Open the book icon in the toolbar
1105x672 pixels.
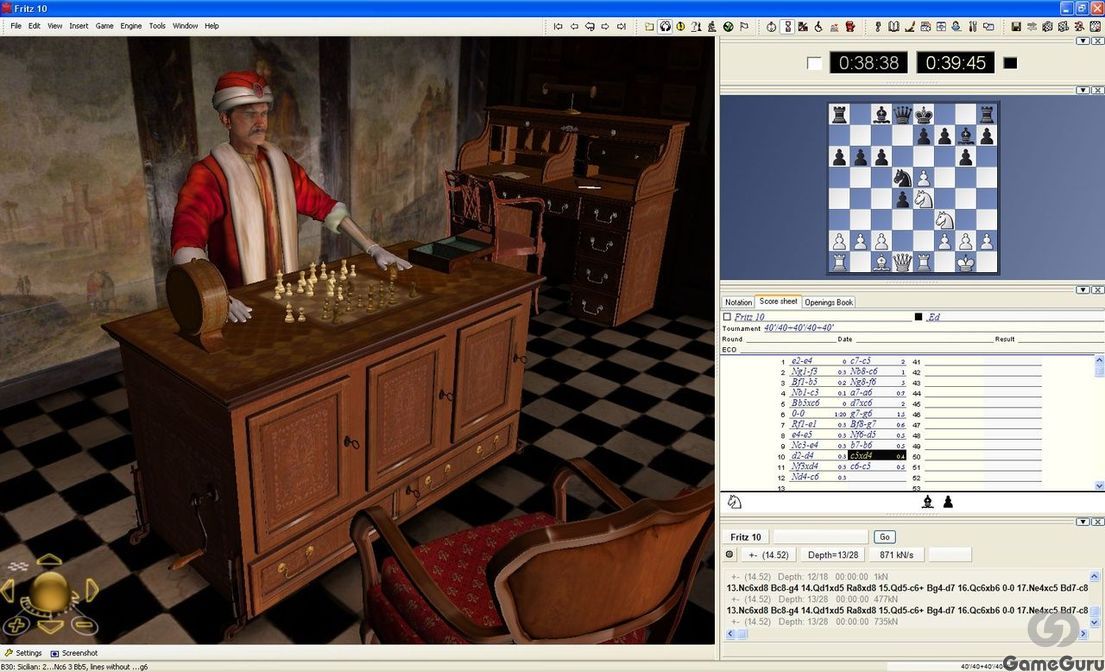[x=894, y=27]
